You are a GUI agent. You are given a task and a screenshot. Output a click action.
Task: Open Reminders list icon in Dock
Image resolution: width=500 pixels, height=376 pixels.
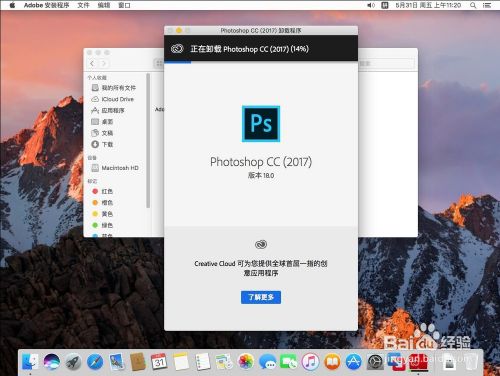tap(202, 362)
